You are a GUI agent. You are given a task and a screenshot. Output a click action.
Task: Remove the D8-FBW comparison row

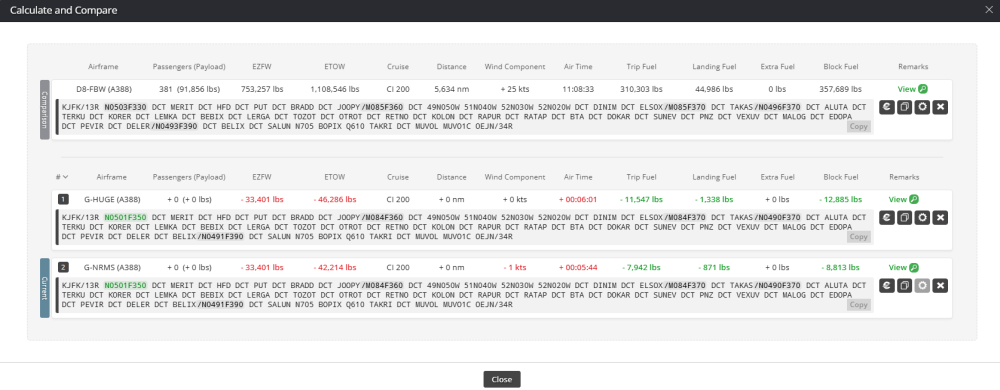[939, 107]
